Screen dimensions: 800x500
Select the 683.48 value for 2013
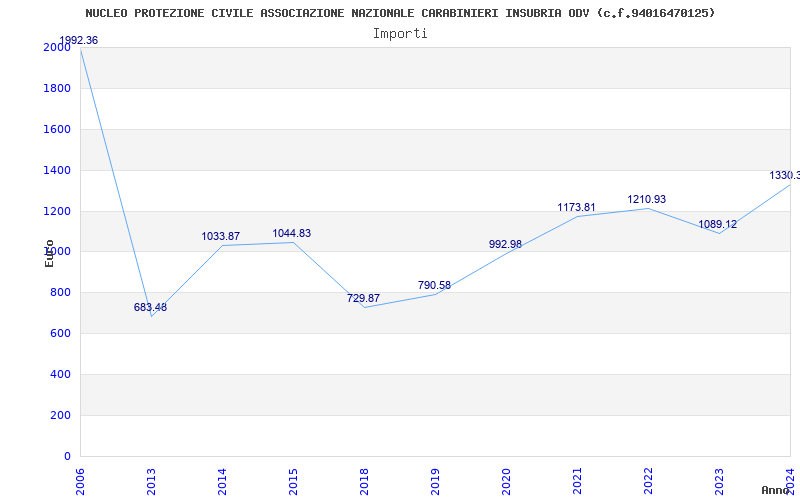(150, 307)
